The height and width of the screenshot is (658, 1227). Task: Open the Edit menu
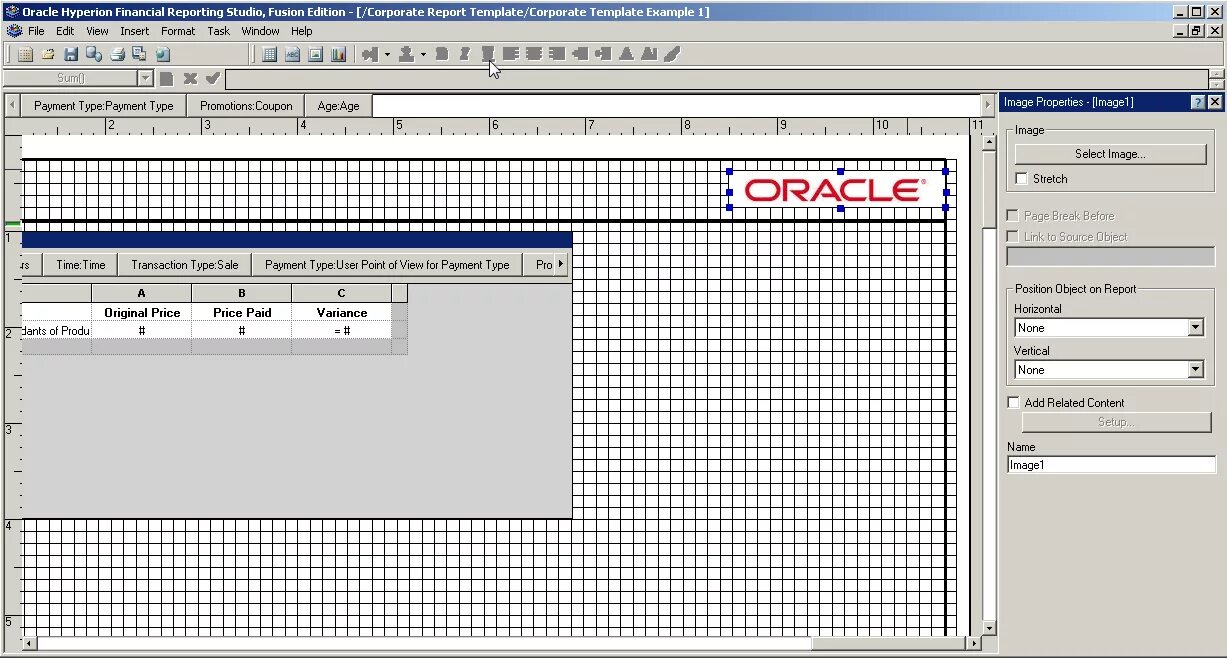(65, 31)
